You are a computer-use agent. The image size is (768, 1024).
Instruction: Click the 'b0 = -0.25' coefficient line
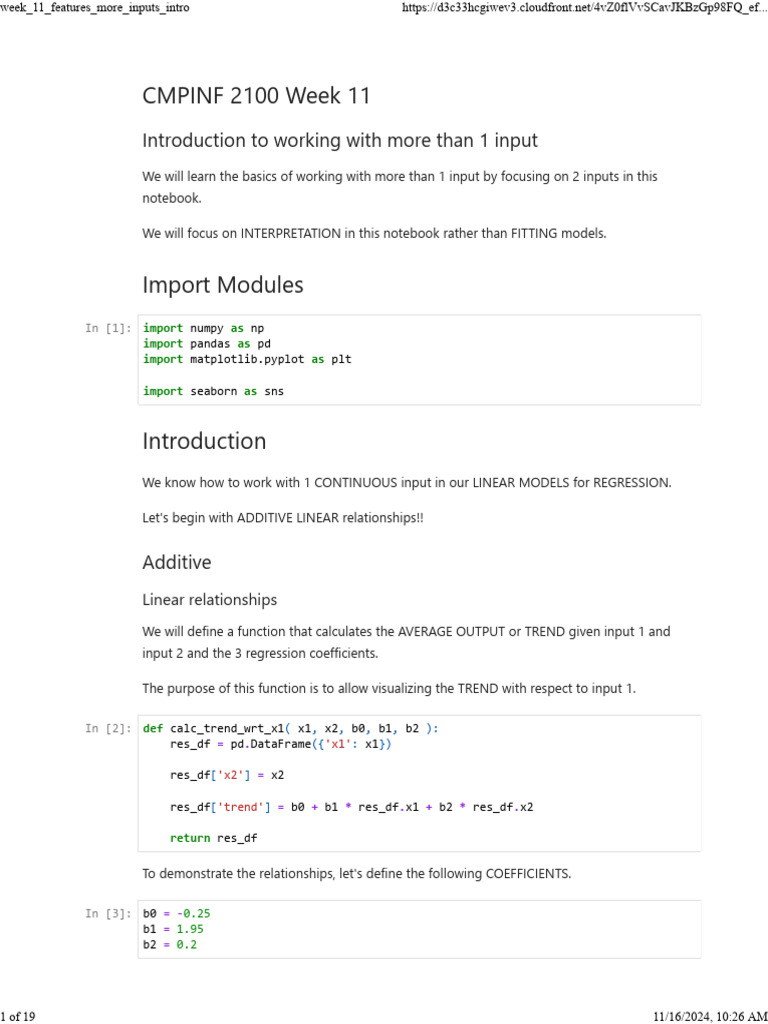pos(177,913)
